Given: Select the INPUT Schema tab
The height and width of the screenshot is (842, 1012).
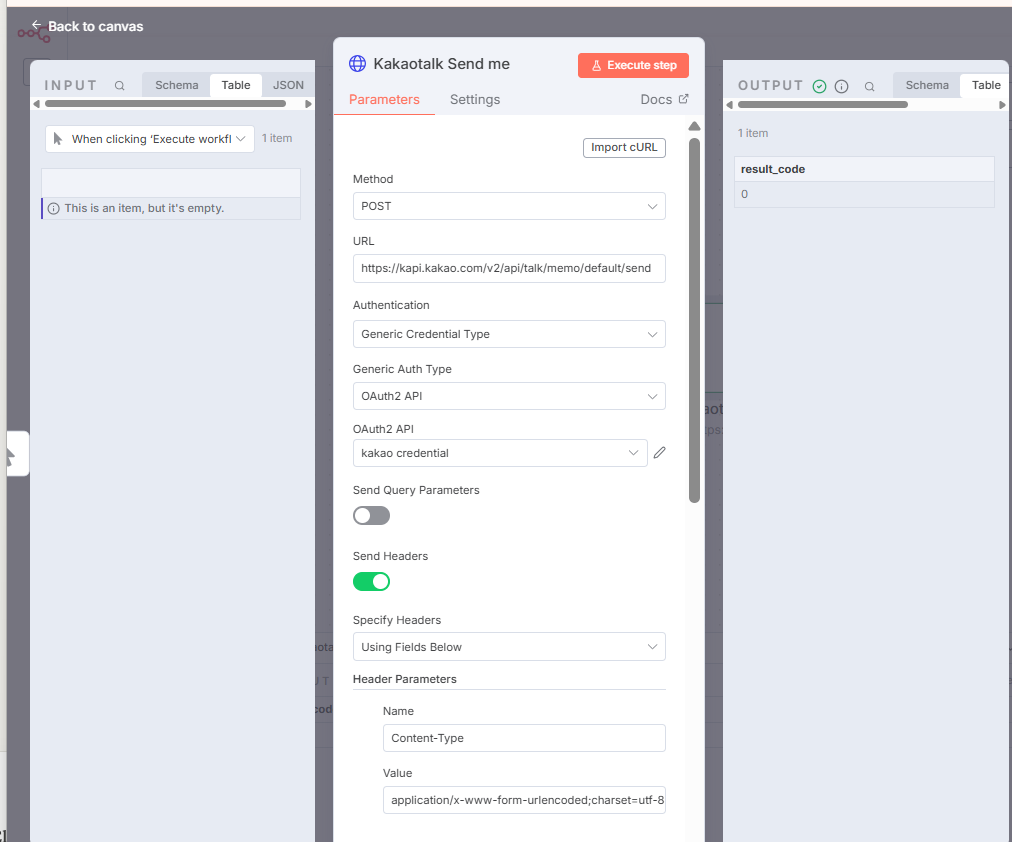Looking at the screenshot, I should click(176, 85).
